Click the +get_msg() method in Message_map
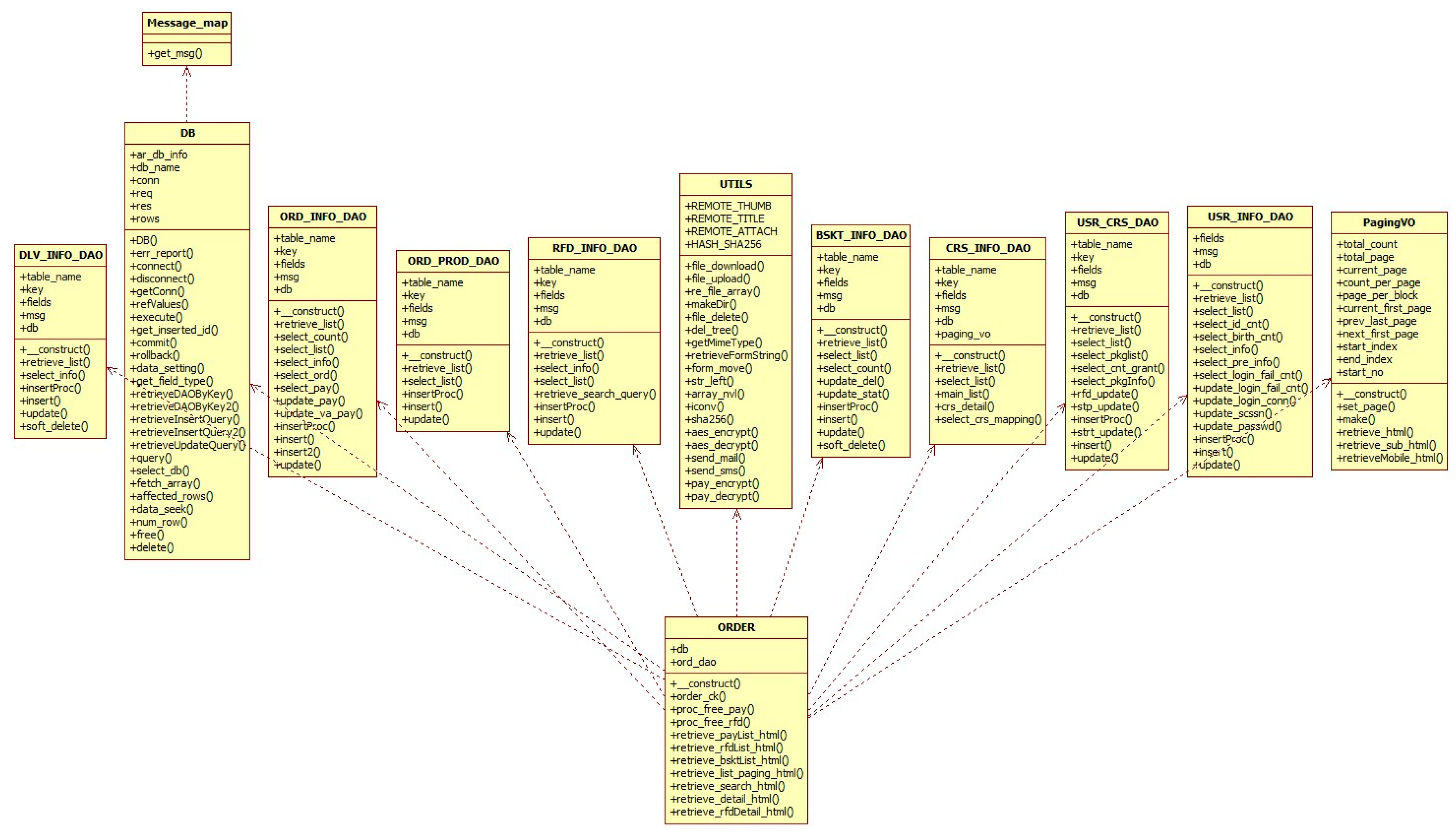Image resolution: width=1456 pixels, height=834 pixels. coord(175,53)
